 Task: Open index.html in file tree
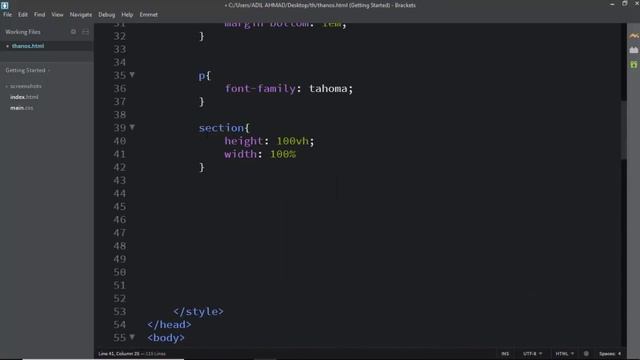point(24,97)
